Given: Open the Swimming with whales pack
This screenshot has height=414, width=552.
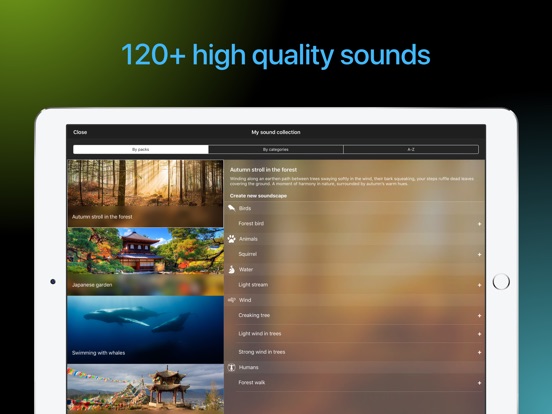Looking at the screenshot, I should click(145, 330).
